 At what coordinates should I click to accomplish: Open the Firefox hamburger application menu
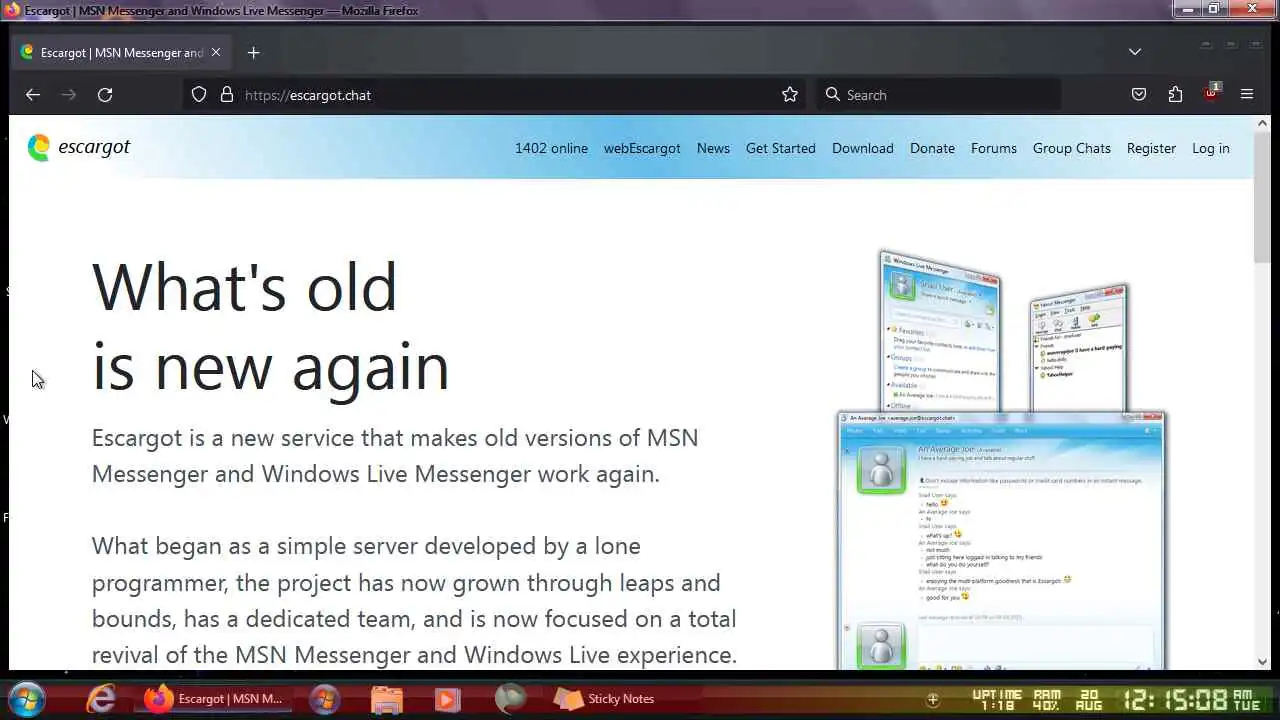[x=1247, y=94]
